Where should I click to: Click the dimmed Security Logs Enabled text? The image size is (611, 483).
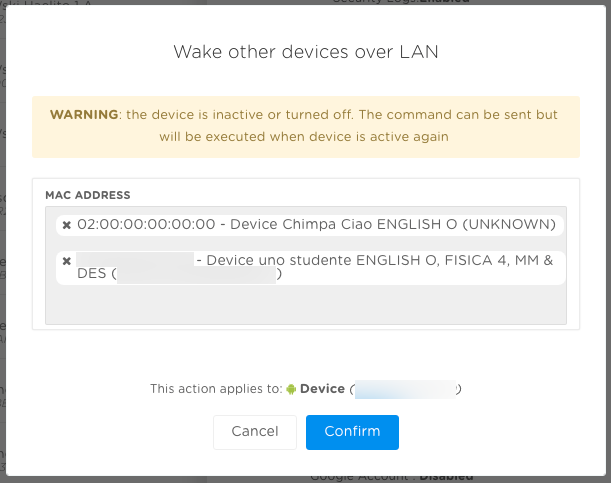pyautogui.click(x=401, y=2)
